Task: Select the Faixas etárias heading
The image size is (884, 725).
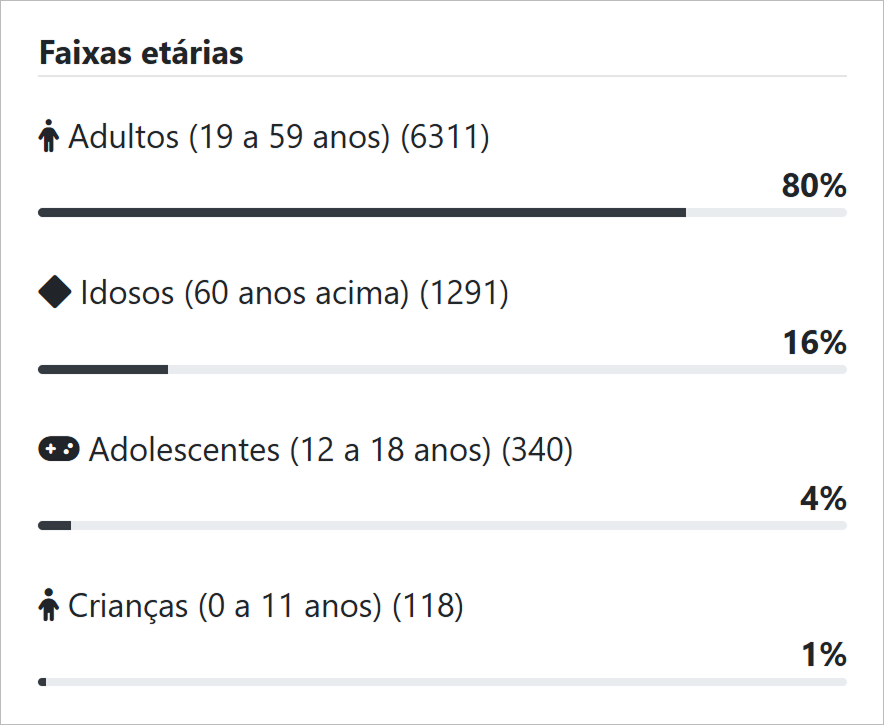Action: (x=141, y=53)
